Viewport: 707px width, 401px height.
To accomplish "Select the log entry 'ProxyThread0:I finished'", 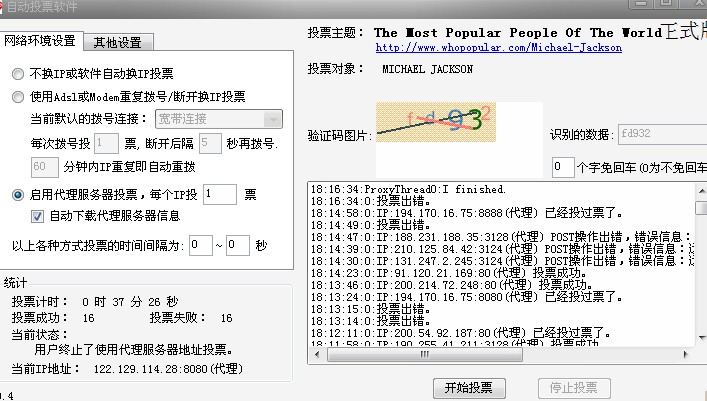I will coord(422,189).
